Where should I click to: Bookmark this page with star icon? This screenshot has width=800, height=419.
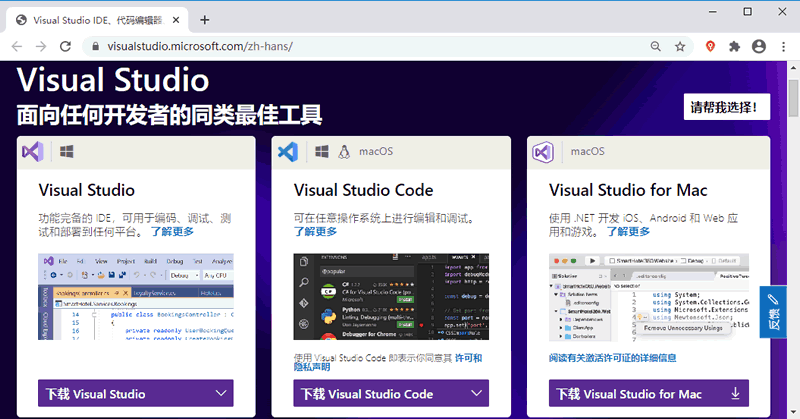(x=680, y=46)
